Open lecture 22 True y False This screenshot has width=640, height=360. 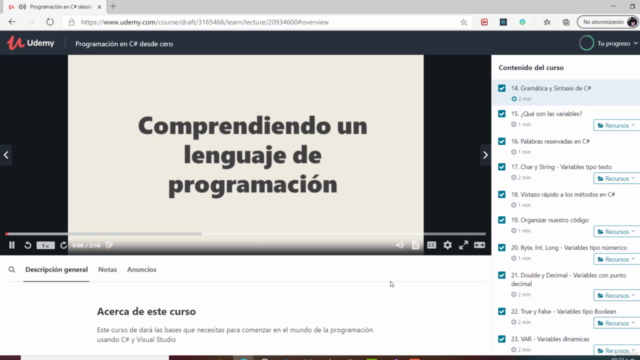pyautogui.click(x=563, y=311)
